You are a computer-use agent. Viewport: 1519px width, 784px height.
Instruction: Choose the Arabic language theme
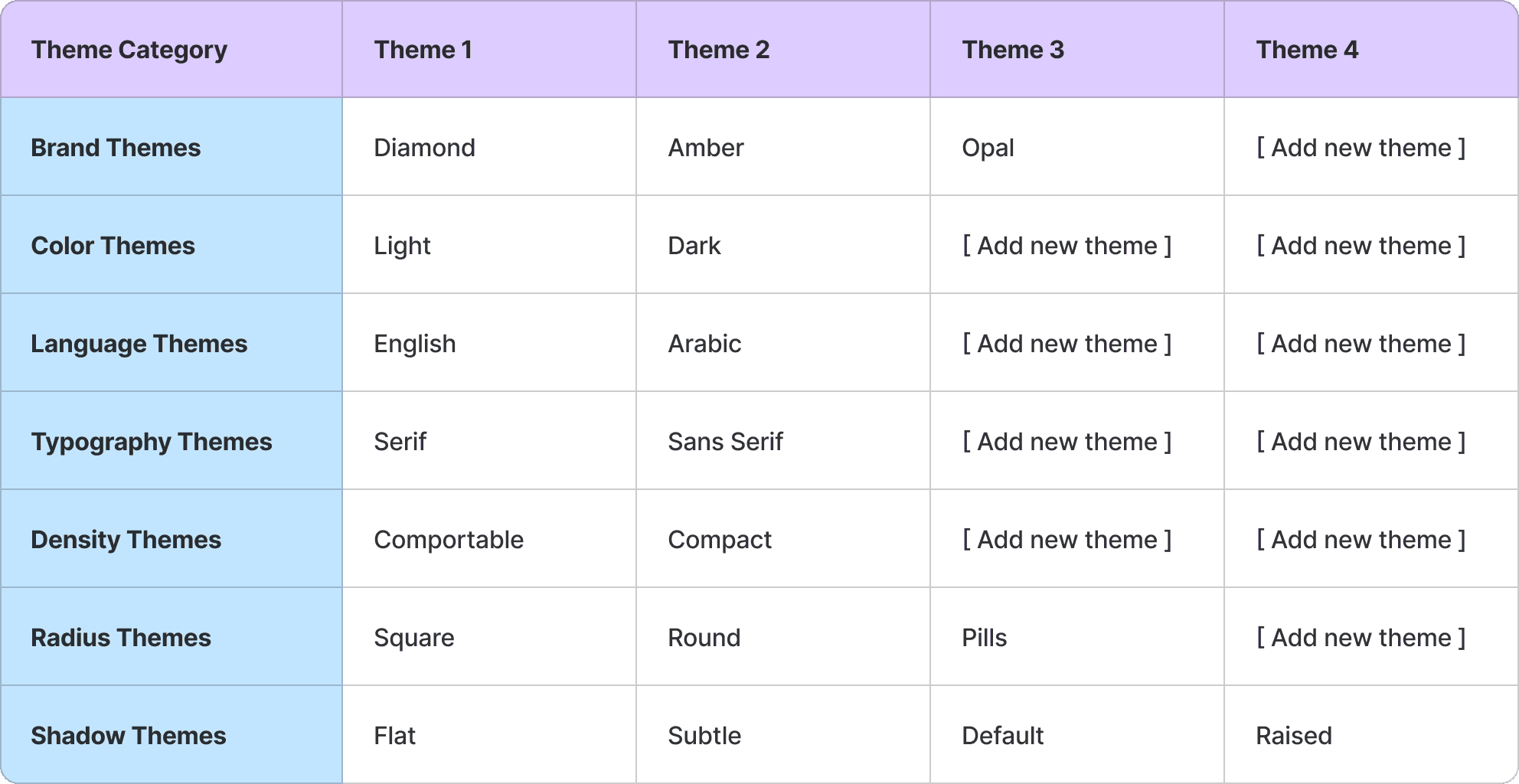coord(704,344)
